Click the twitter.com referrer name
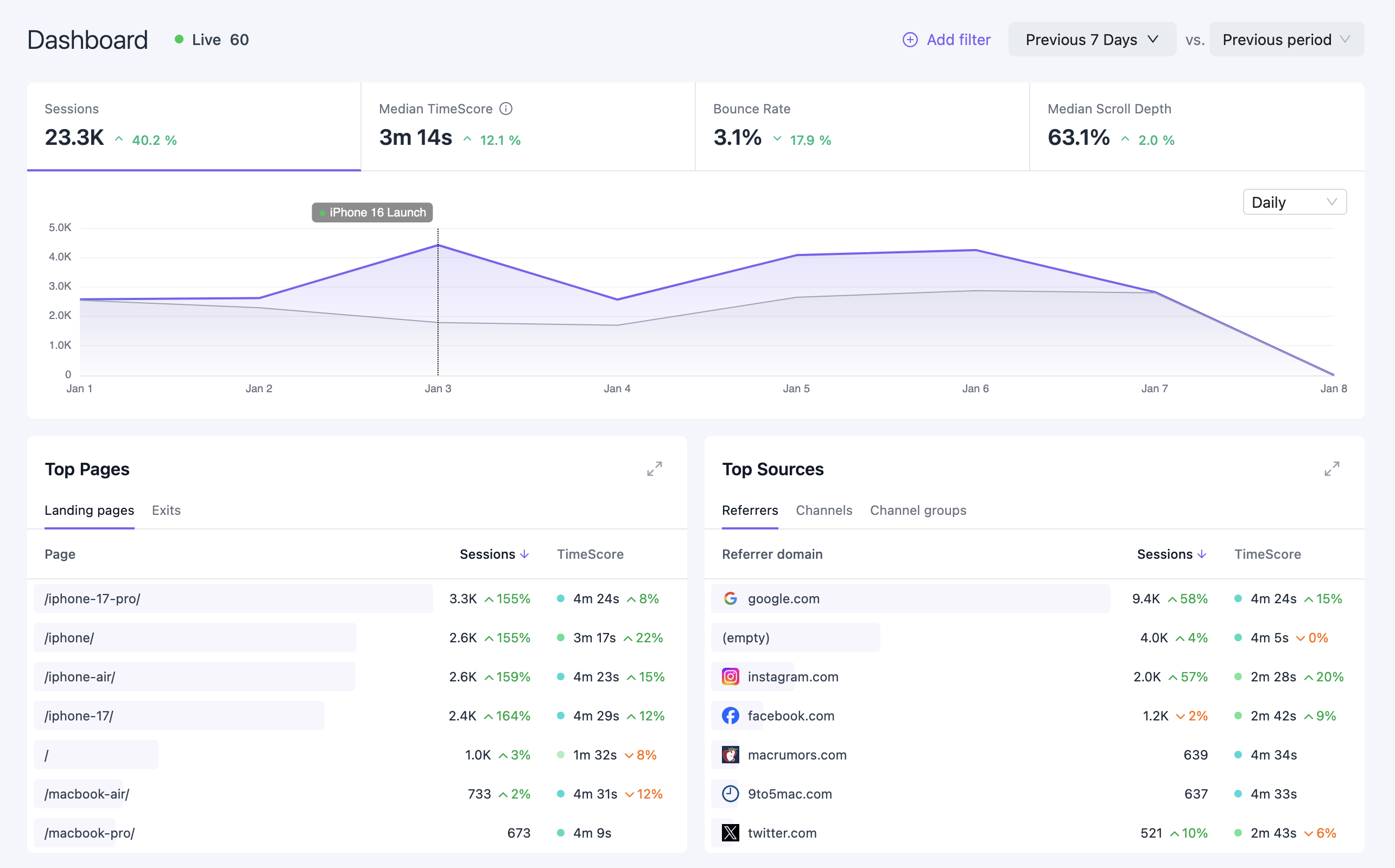The height and width of the screenshot is (868, 1395). [782, 833]
